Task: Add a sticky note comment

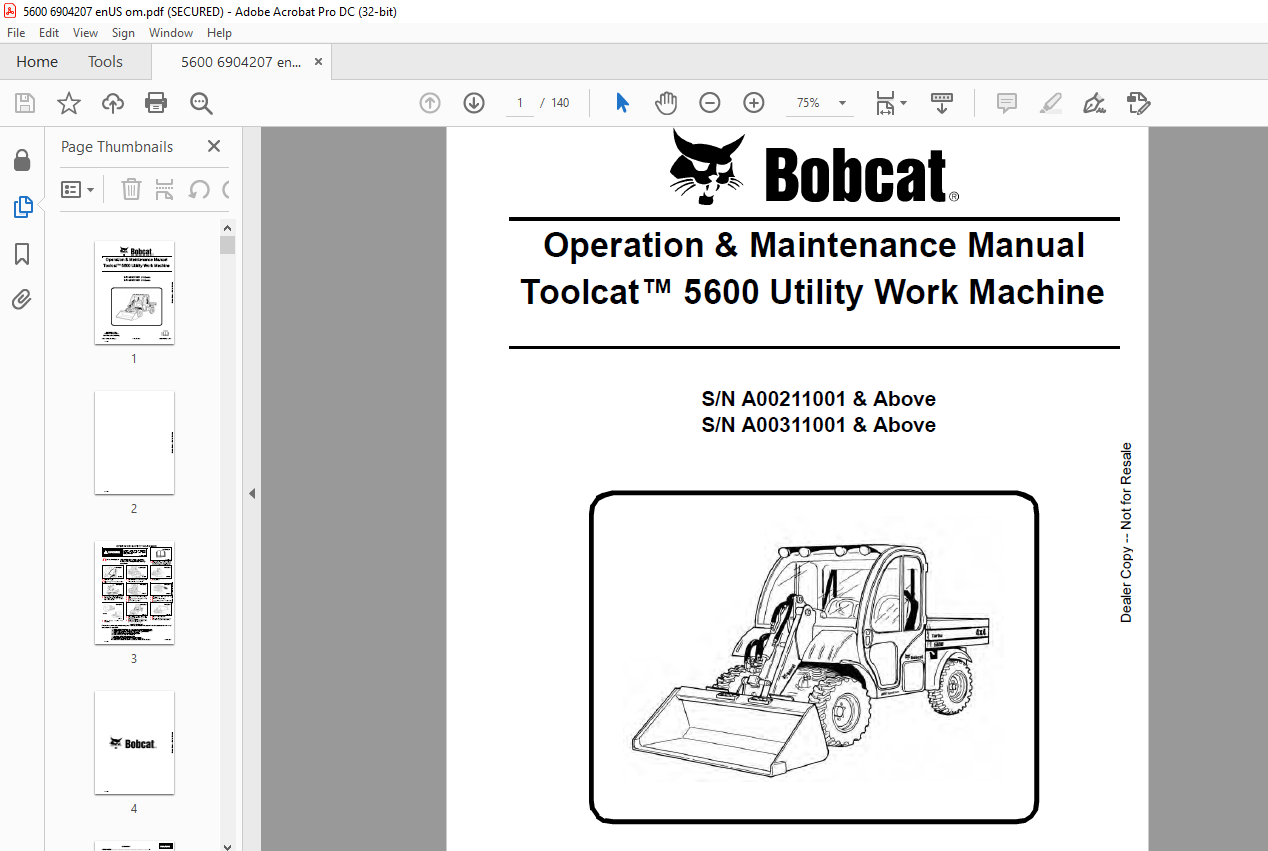Action: pyautogui.click(x=1007, y=103)
